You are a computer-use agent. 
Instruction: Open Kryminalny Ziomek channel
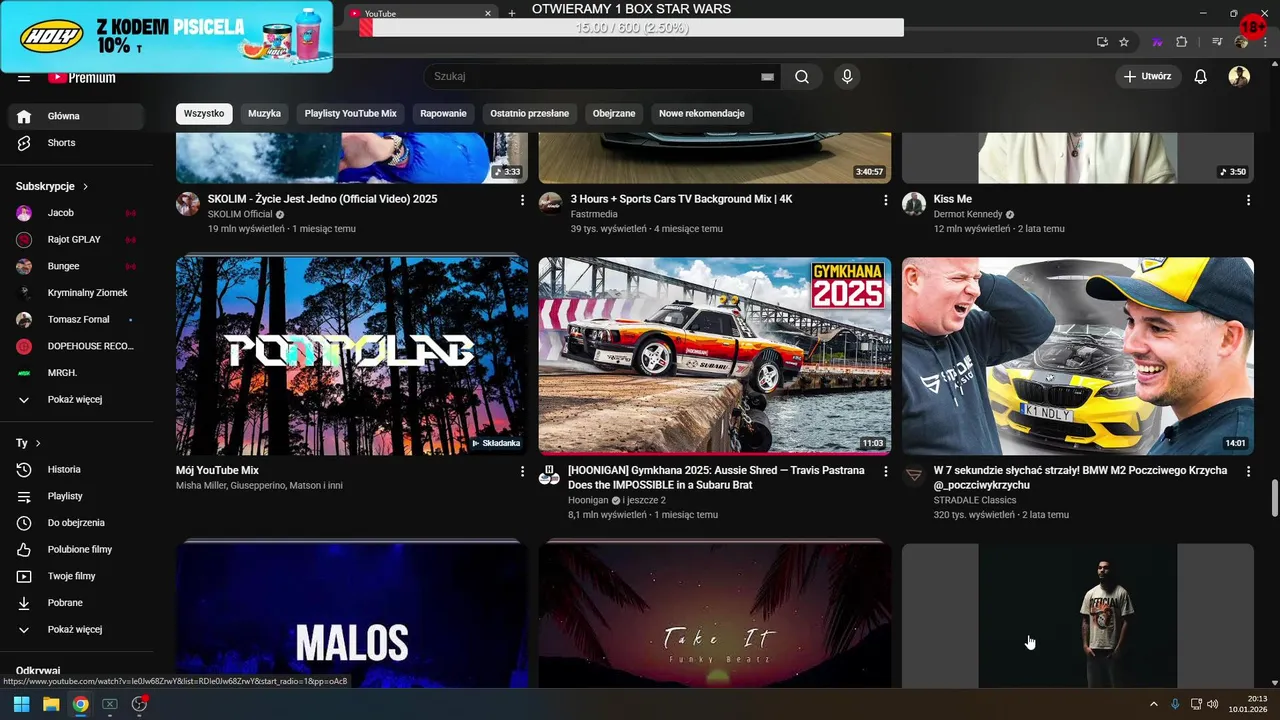pyautogui.click(x=76, y=293)
